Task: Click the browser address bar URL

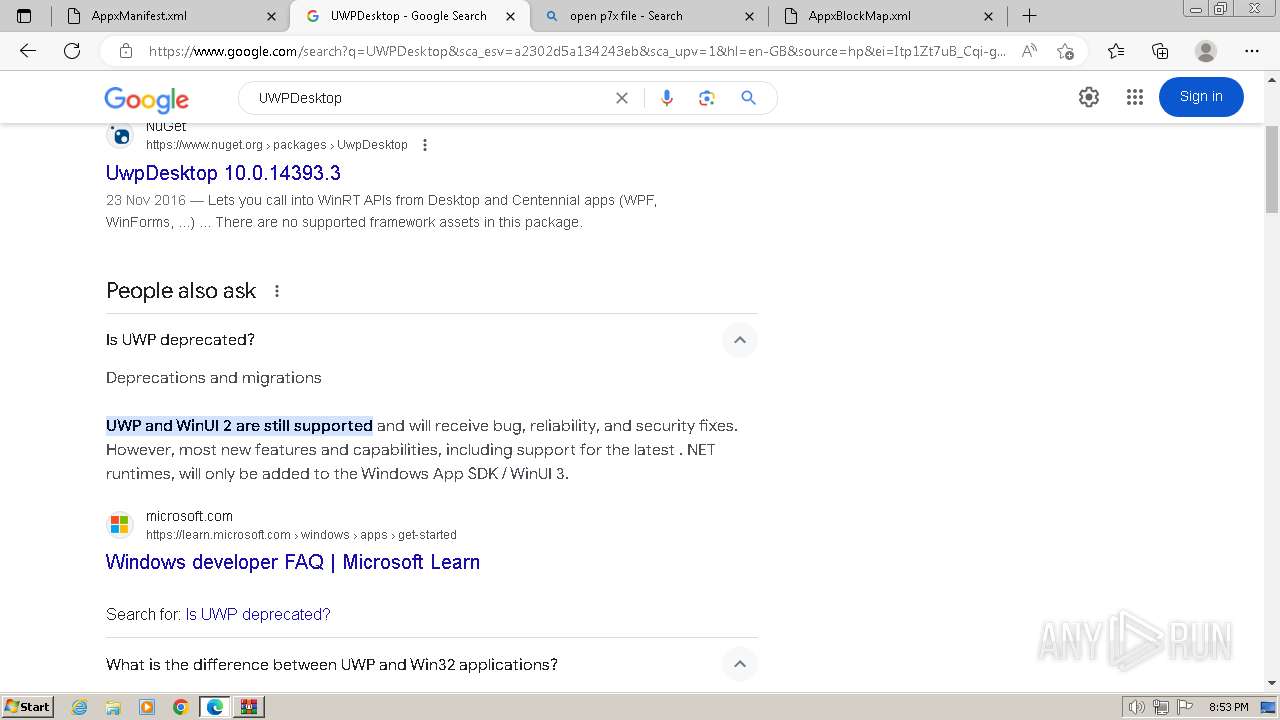Action: click(x=577, y=51)
